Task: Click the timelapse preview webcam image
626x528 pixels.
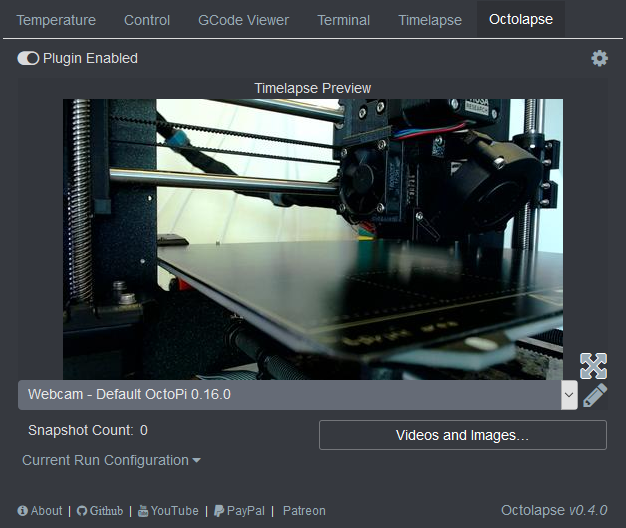Action: 313,239
